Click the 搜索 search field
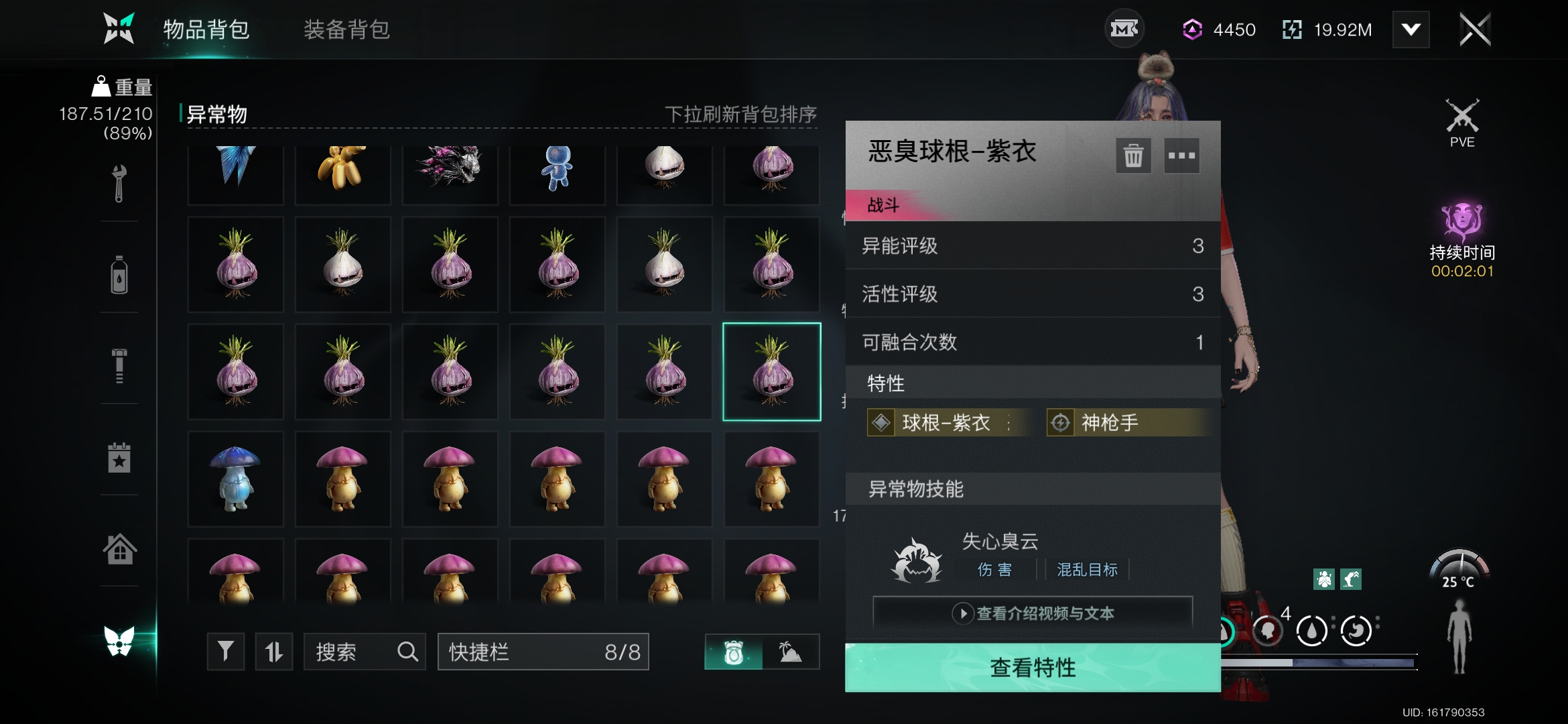Image resolution: width=1568 pixels, height=724 pixels. pos(365,652)
